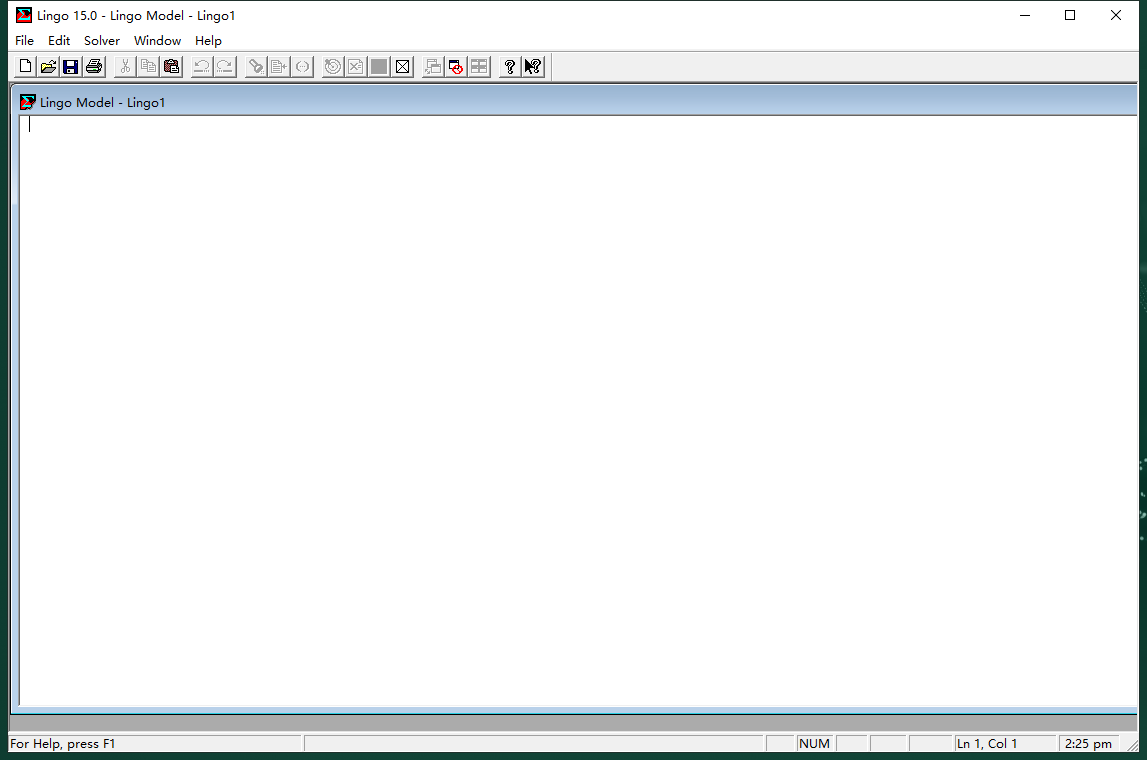Image resolution: width=1147 pixels, height=760 pixels.
Task: Print the current model
Action: (94, 67)
